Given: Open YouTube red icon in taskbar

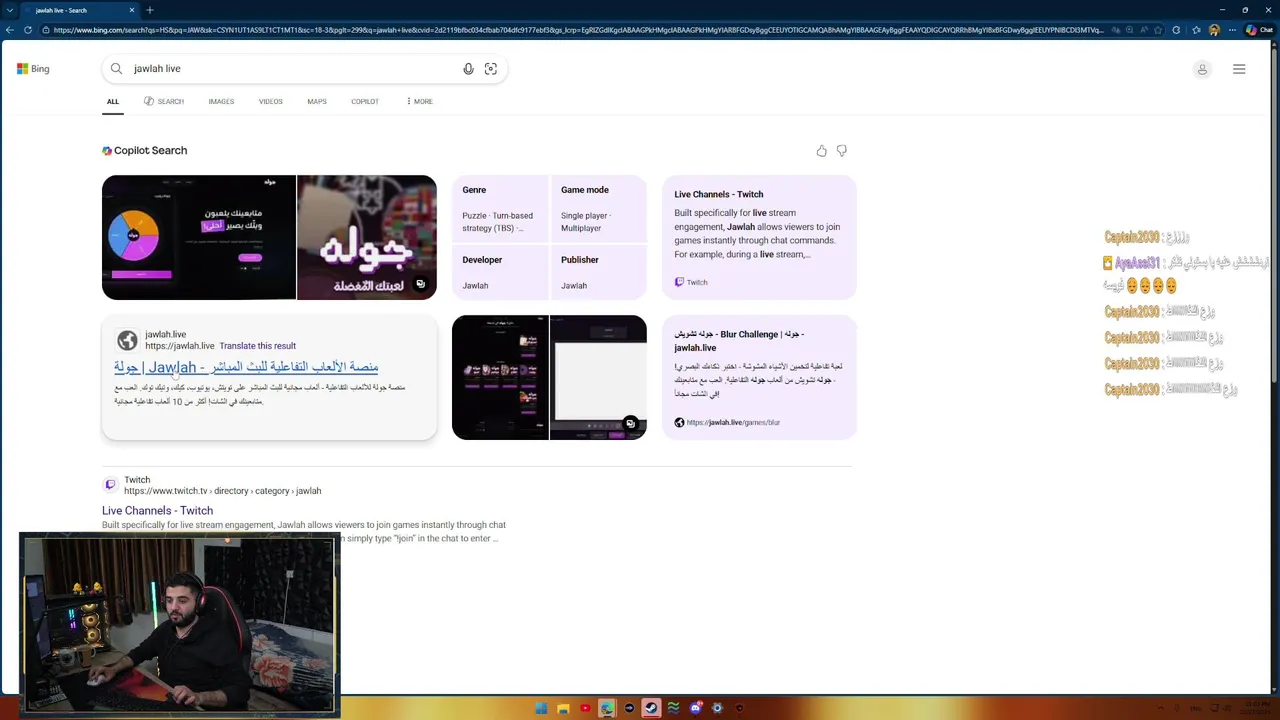Looking at the screenshot, I should (x=585, y=708).
